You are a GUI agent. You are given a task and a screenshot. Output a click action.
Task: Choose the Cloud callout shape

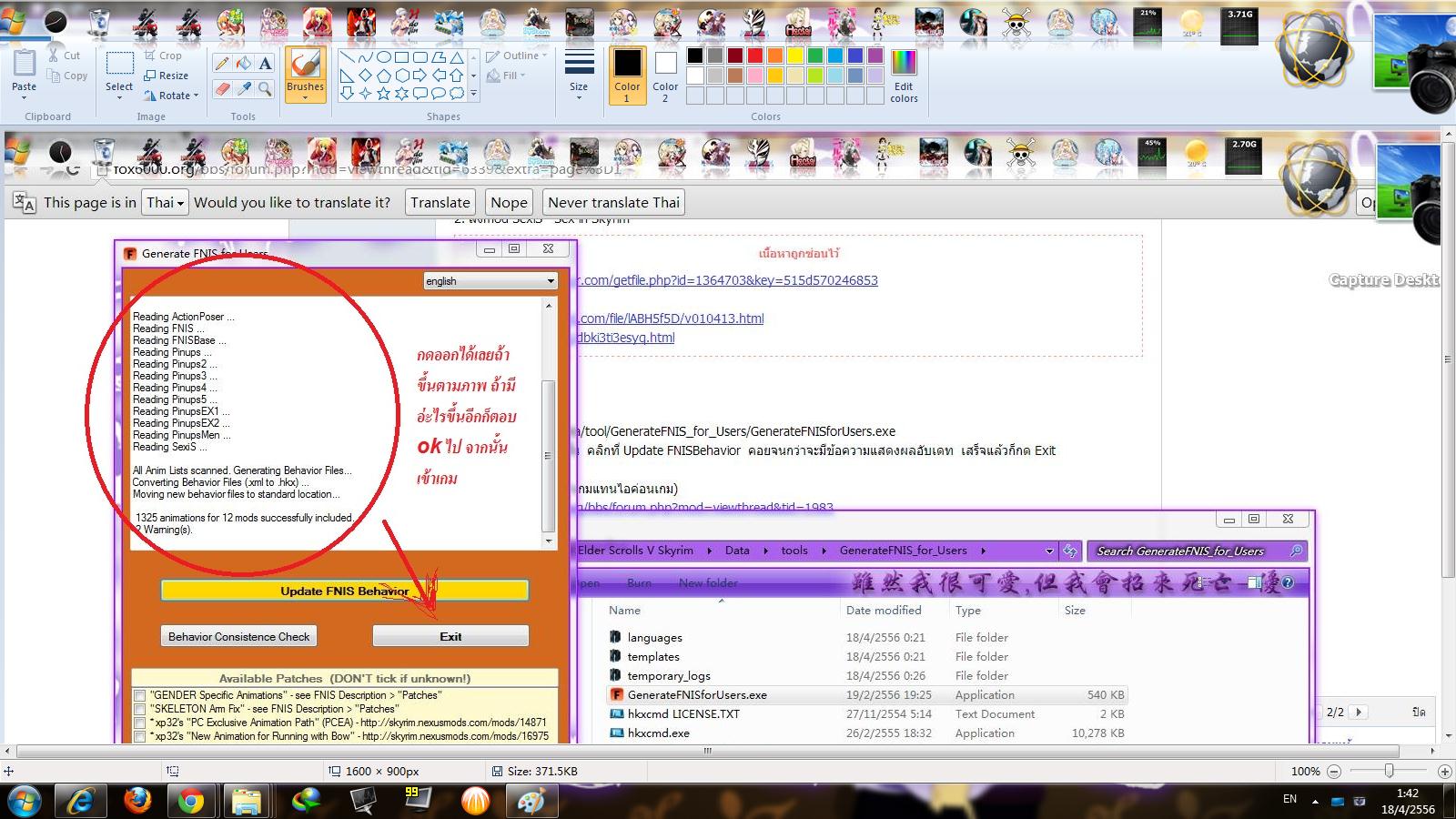[456, 92]
